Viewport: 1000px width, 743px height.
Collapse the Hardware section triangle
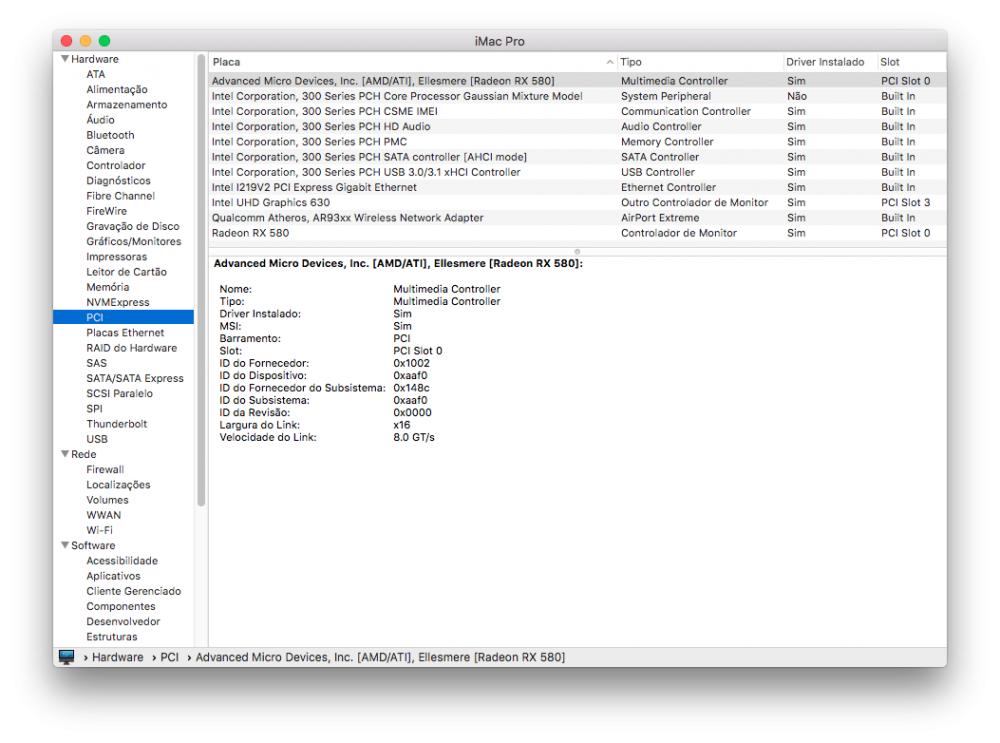(x=64, y=59)
